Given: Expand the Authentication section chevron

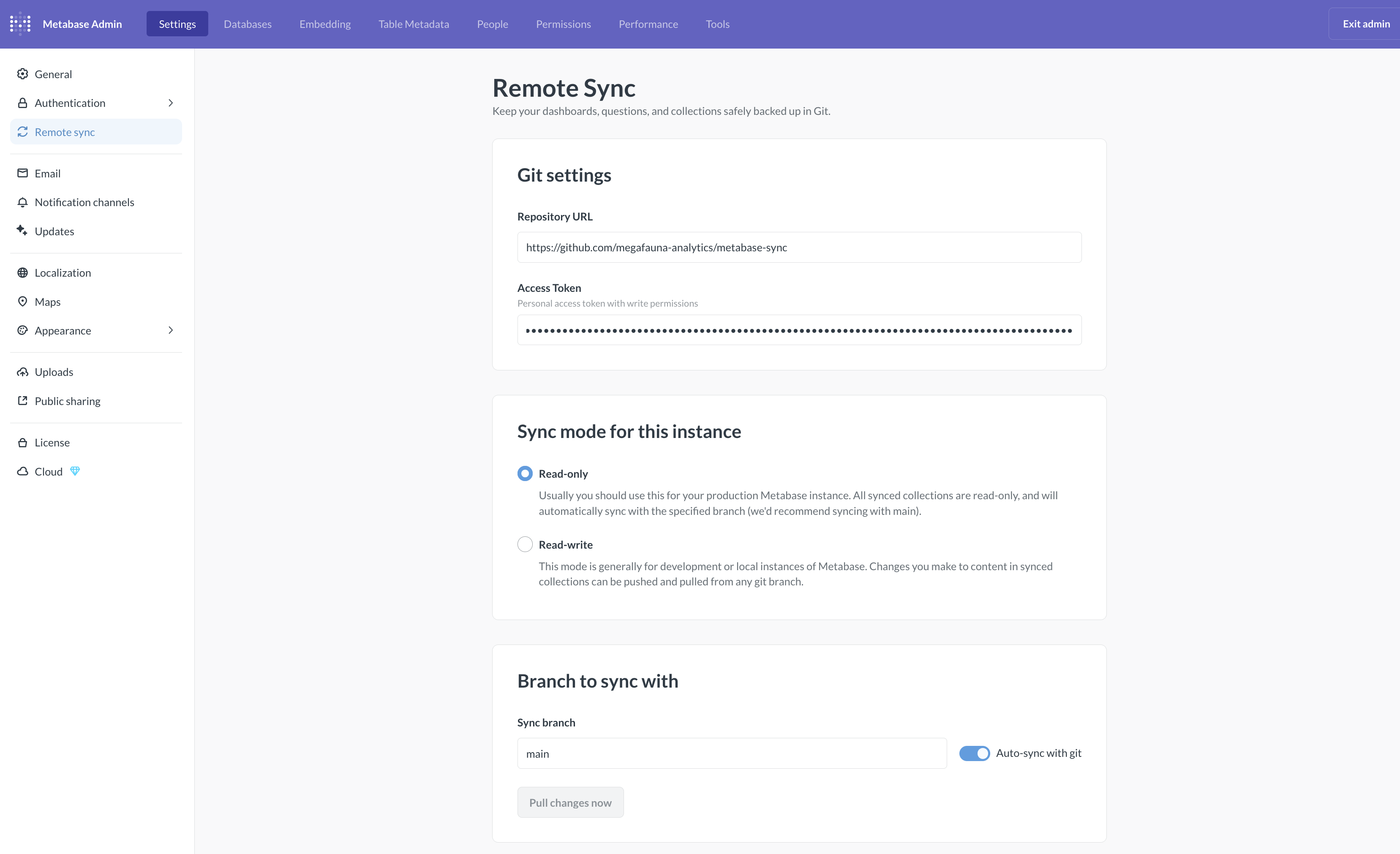Looking at the screenshot, I should 170,103.
